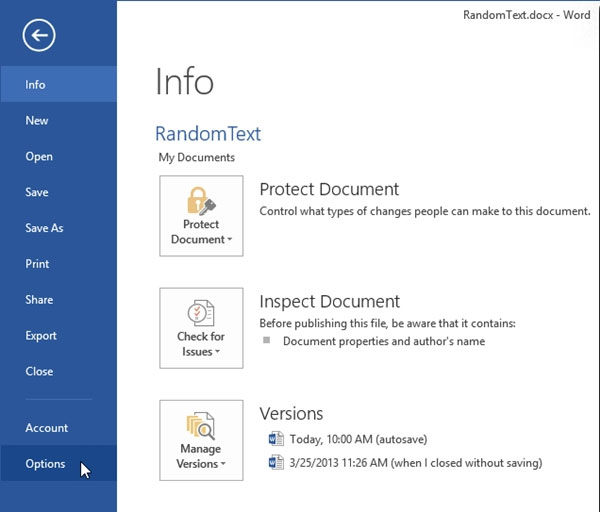The height and width of the screenshot is (512, 600).
Task: Select Info in the backstage menu
Action: (x=59, y=84)
